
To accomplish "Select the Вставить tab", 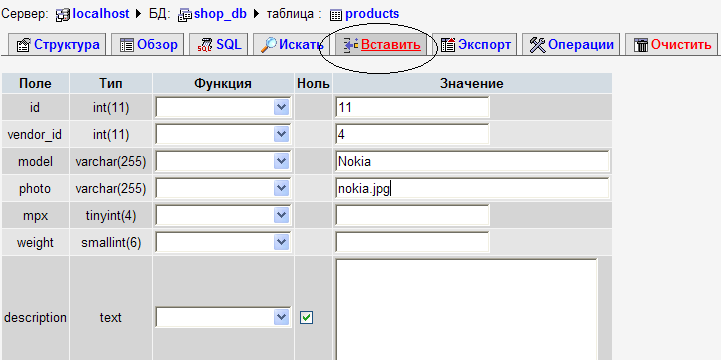I will coord(381,45).
